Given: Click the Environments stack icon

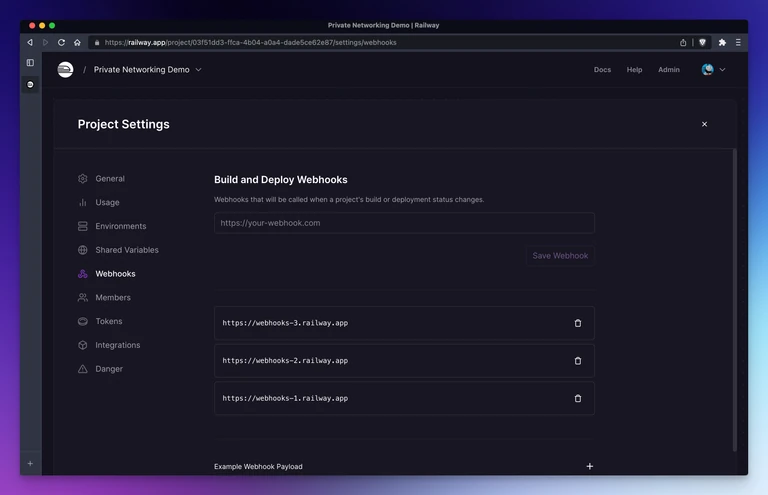Looking at the screenshot, I should (x=83, y=226).
